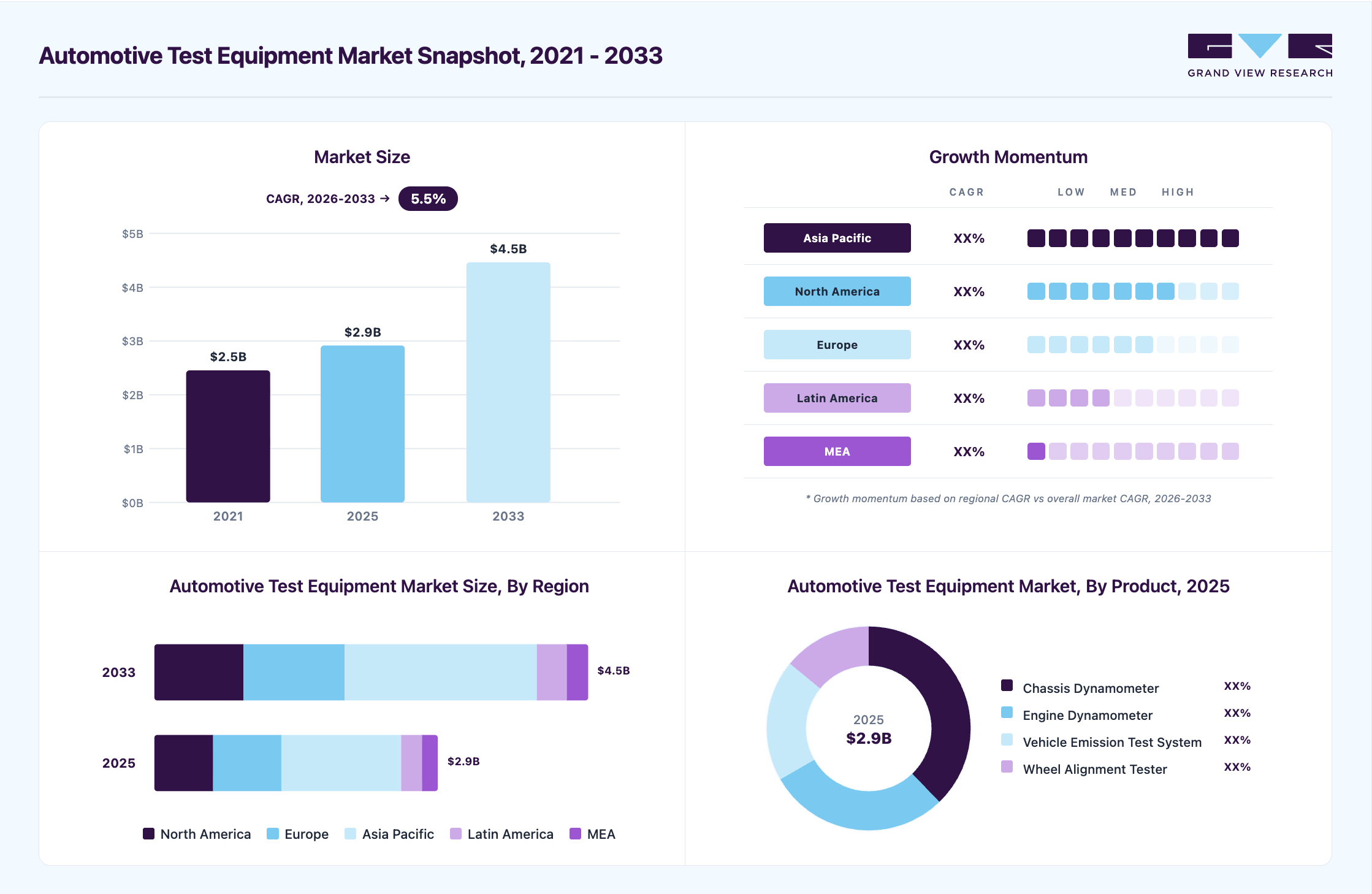Click the Latin America segment of 2025 bar
Image resolution: width=1372 pixels, height=894 pixels.
(411, 763)
